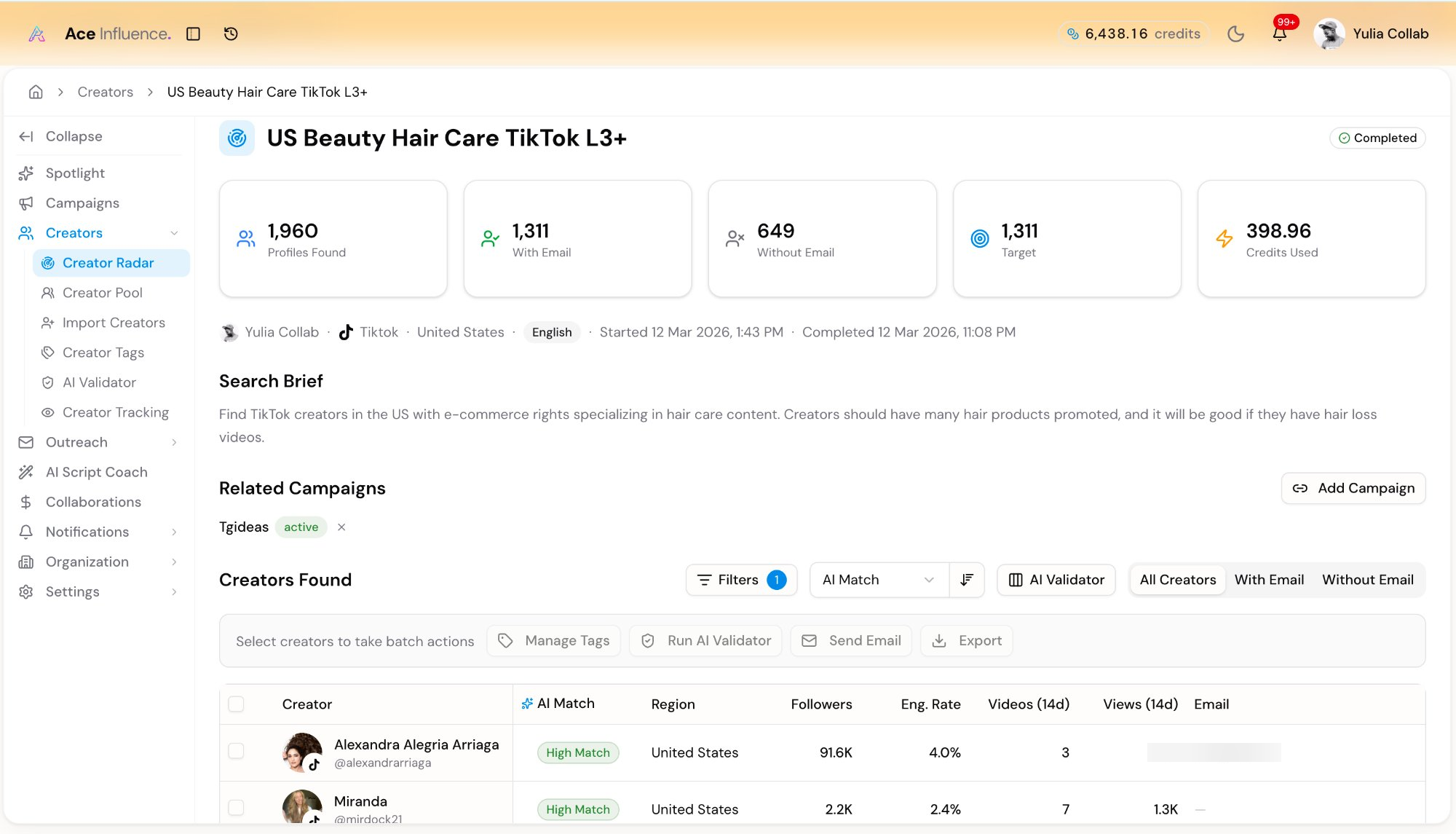Switch to dark mode moon icon
Viewport: 1456px width, 834px height.
(1235, 34)
